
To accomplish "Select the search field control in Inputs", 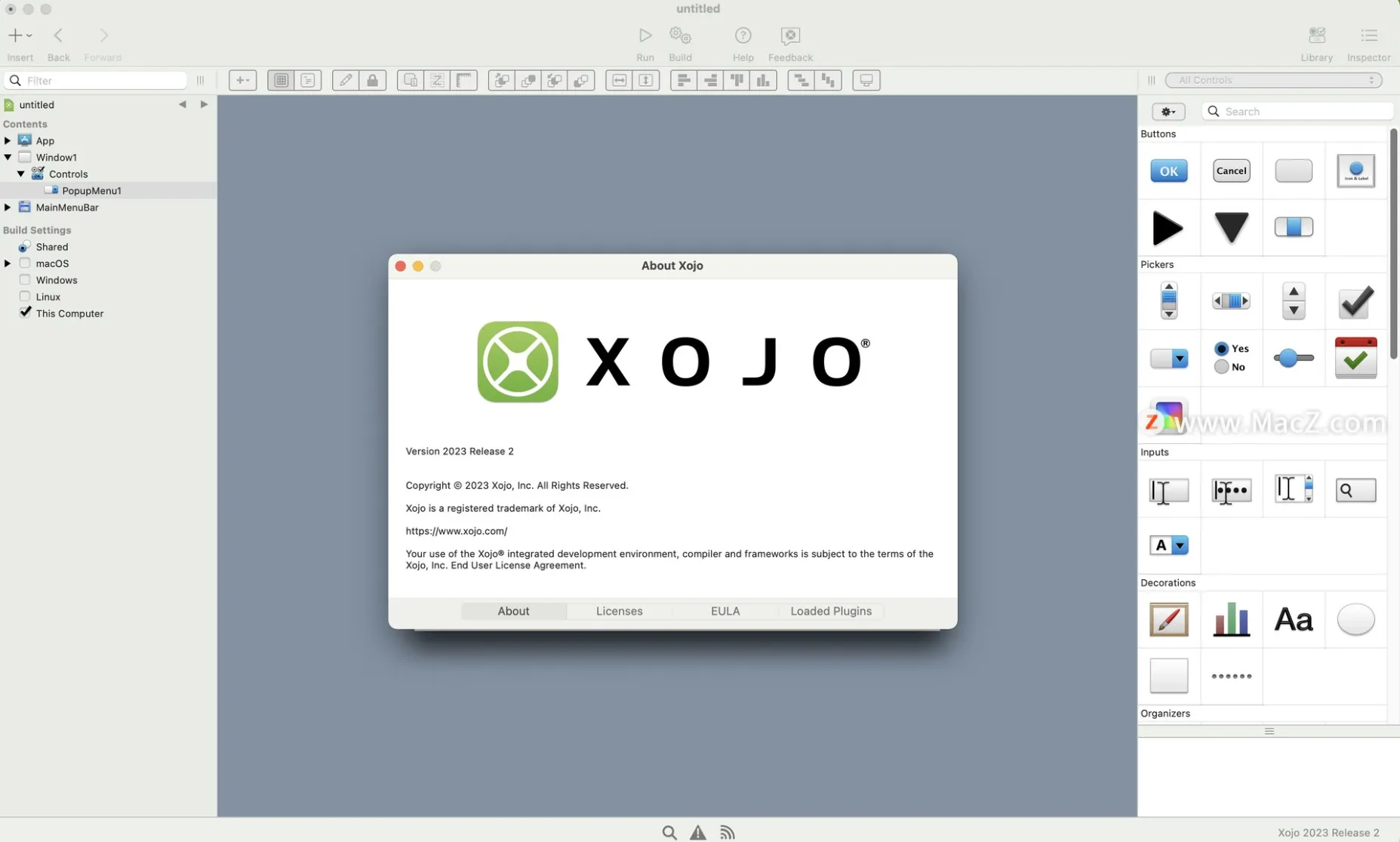I will point(1355,490).
